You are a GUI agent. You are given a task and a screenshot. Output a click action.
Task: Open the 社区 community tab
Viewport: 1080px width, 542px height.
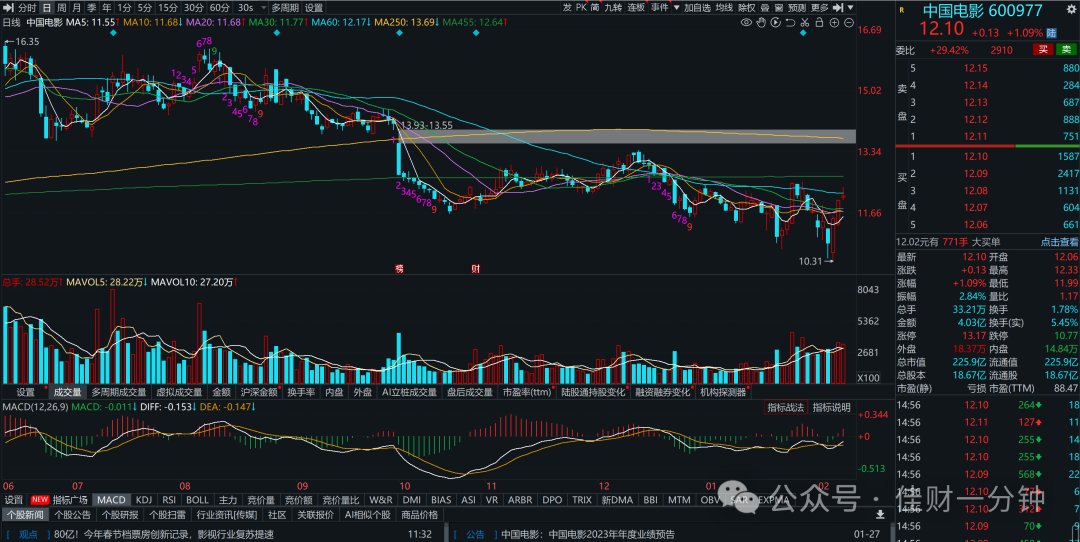(x=277, y=514)
